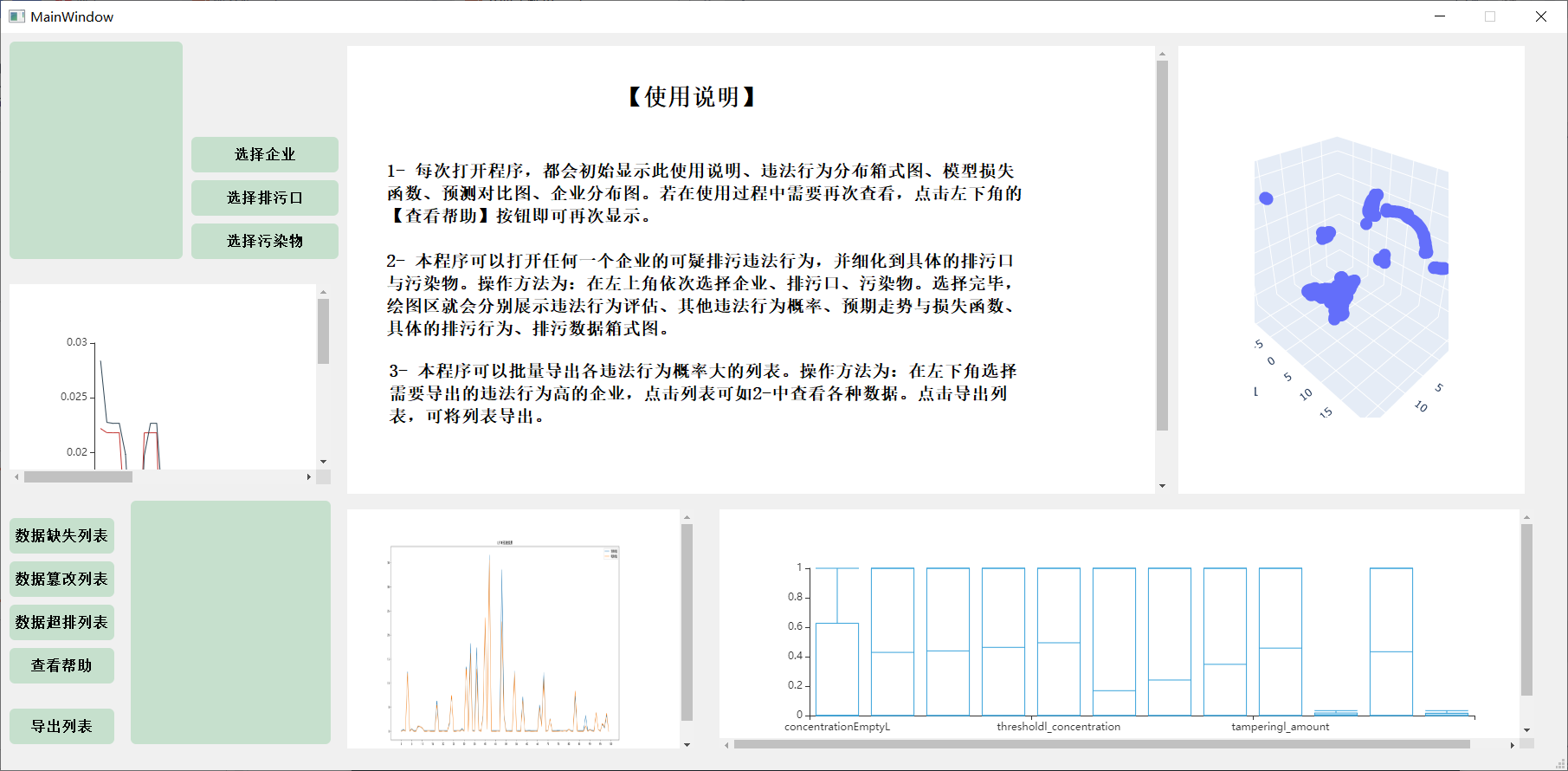Click the help text scroll-down arrow
Viewport: 1568px width, 771px height.
click(1162, 486)
